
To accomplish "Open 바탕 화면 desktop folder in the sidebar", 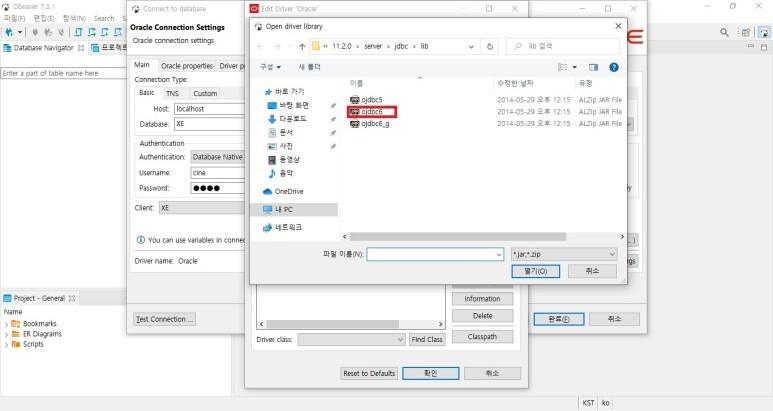I will 288,105.
